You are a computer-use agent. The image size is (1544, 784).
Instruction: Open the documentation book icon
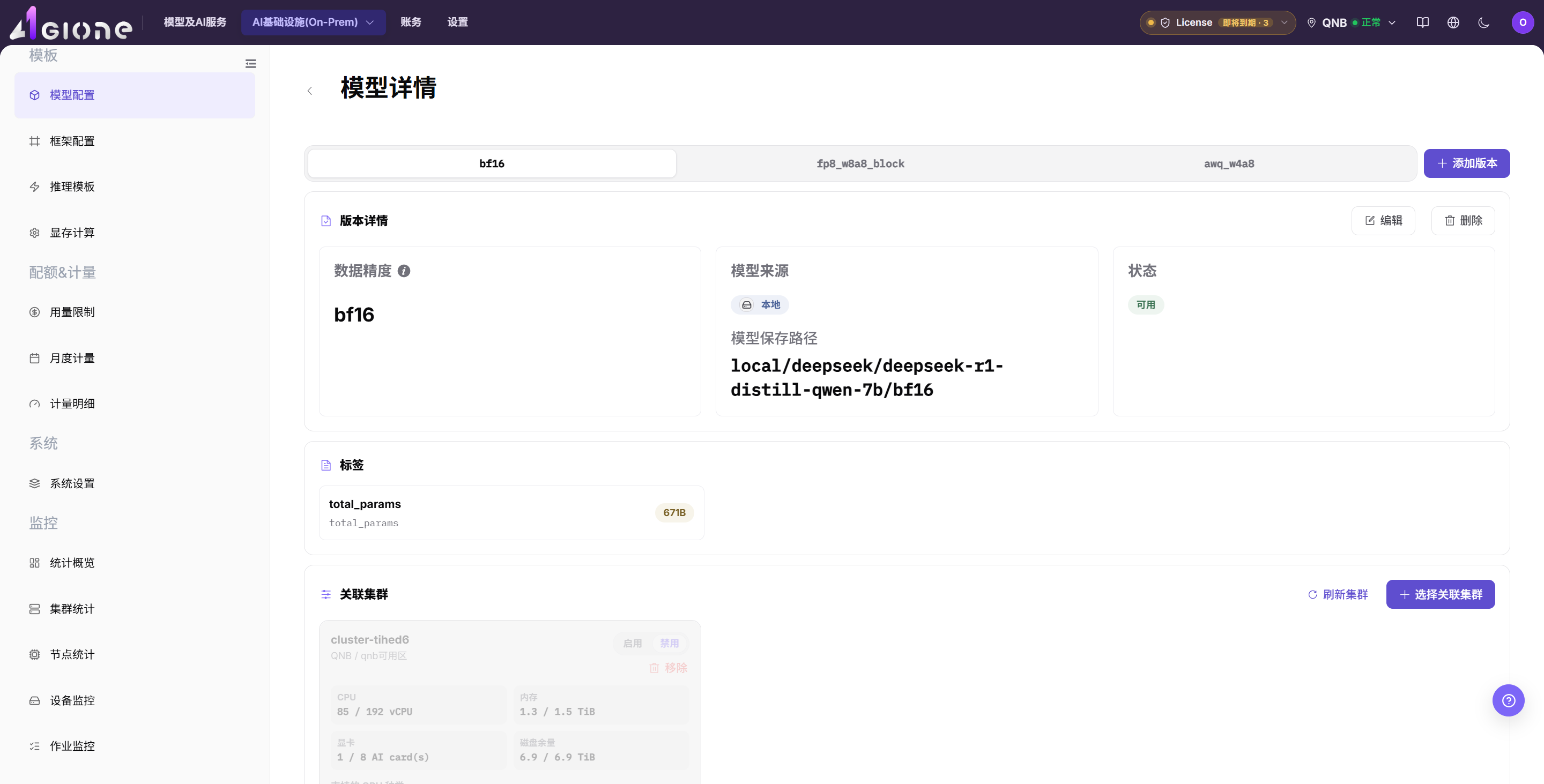pos(1422,23)
